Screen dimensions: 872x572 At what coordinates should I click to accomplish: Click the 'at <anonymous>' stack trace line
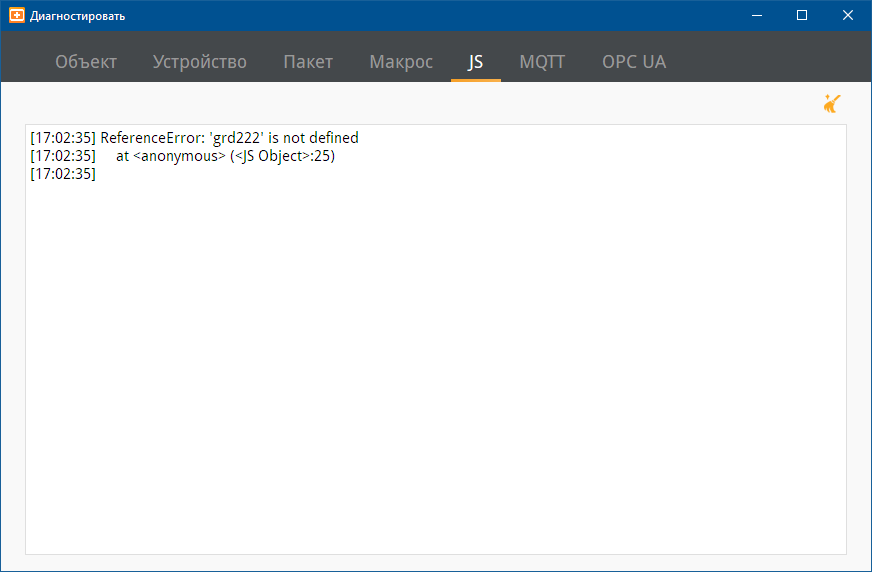[182, 156]
